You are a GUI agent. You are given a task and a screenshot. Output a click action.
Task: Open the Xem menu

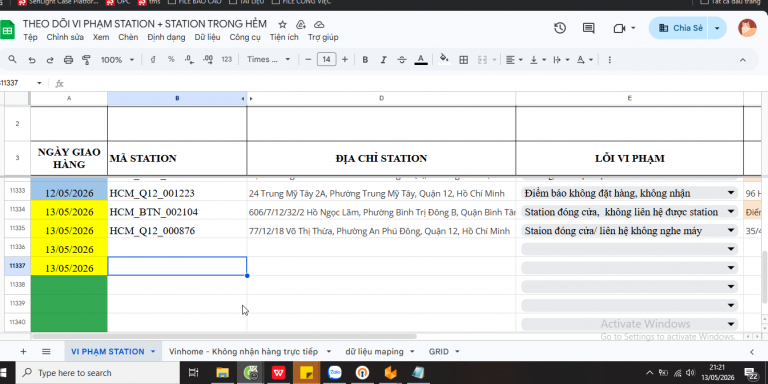click(x=101, y=37)
